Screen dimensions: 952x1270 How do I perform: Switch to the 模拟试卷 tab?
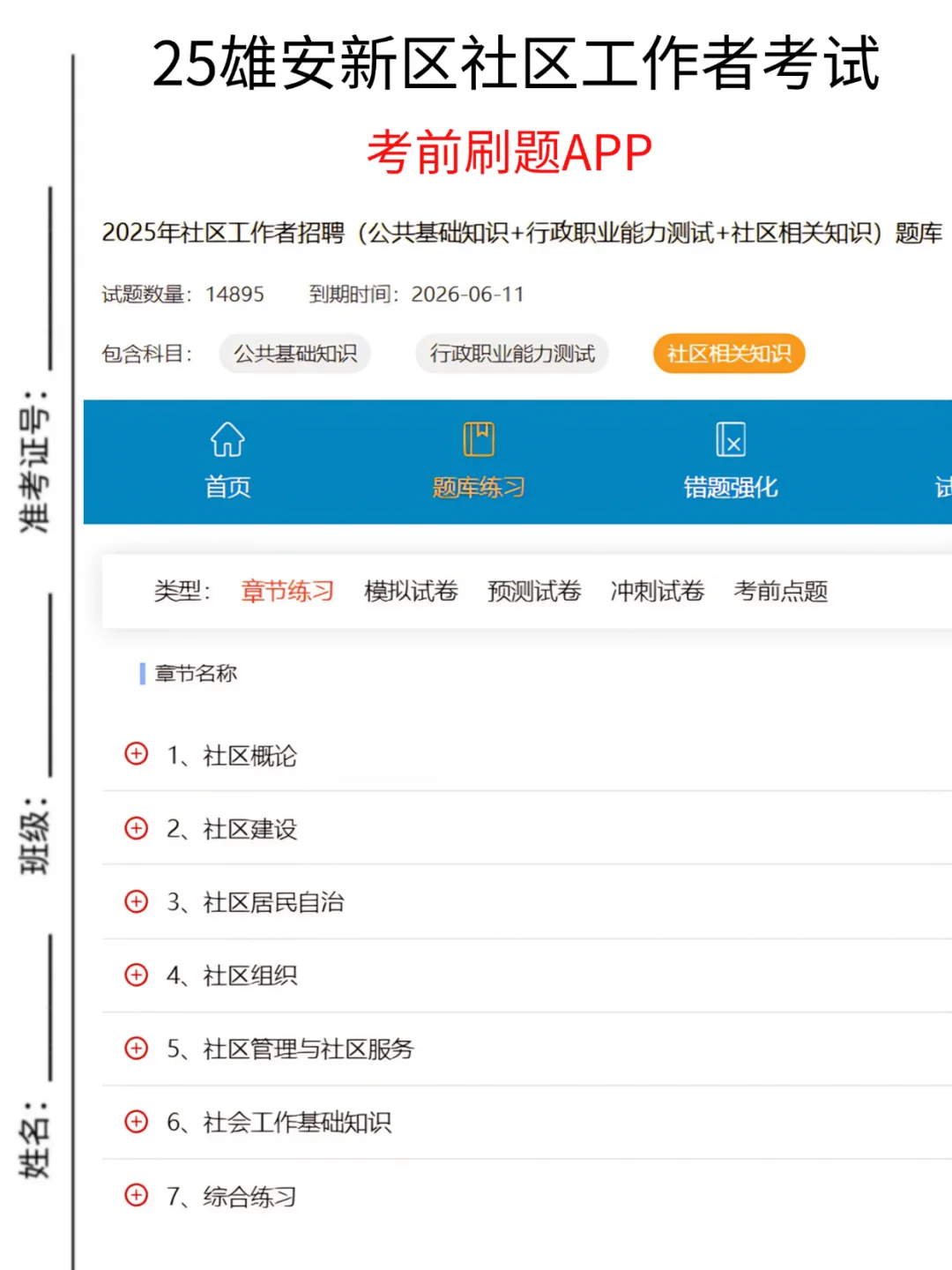tap(411, 592)
